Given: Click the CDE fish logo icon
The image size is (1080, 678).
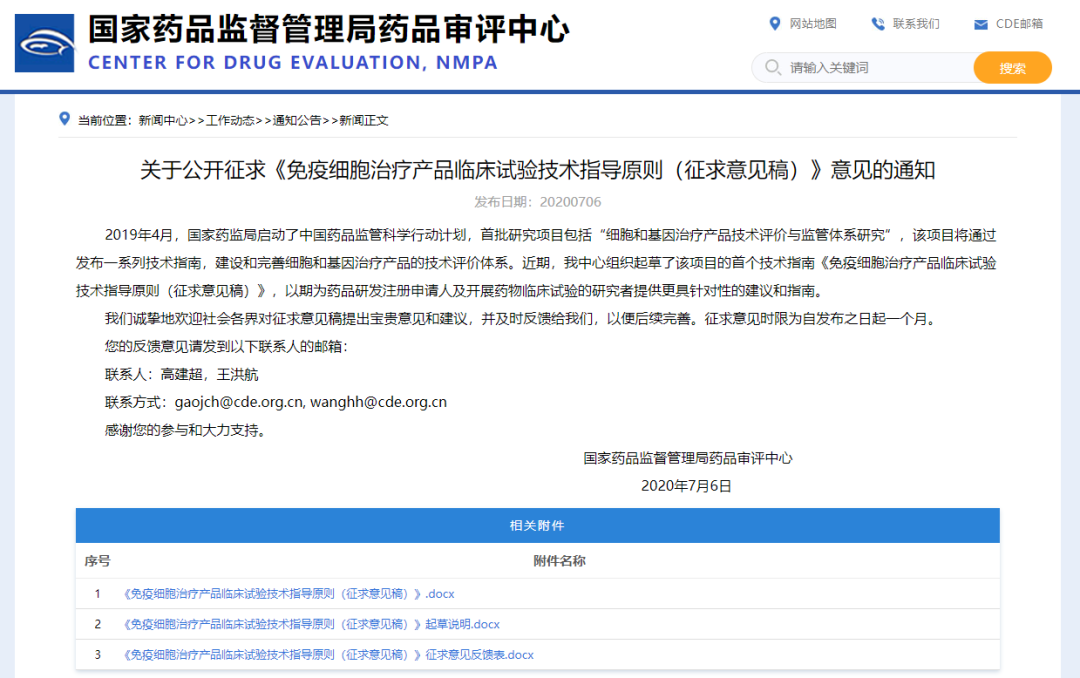Looking at the screenshot, I should coord(44,43).
